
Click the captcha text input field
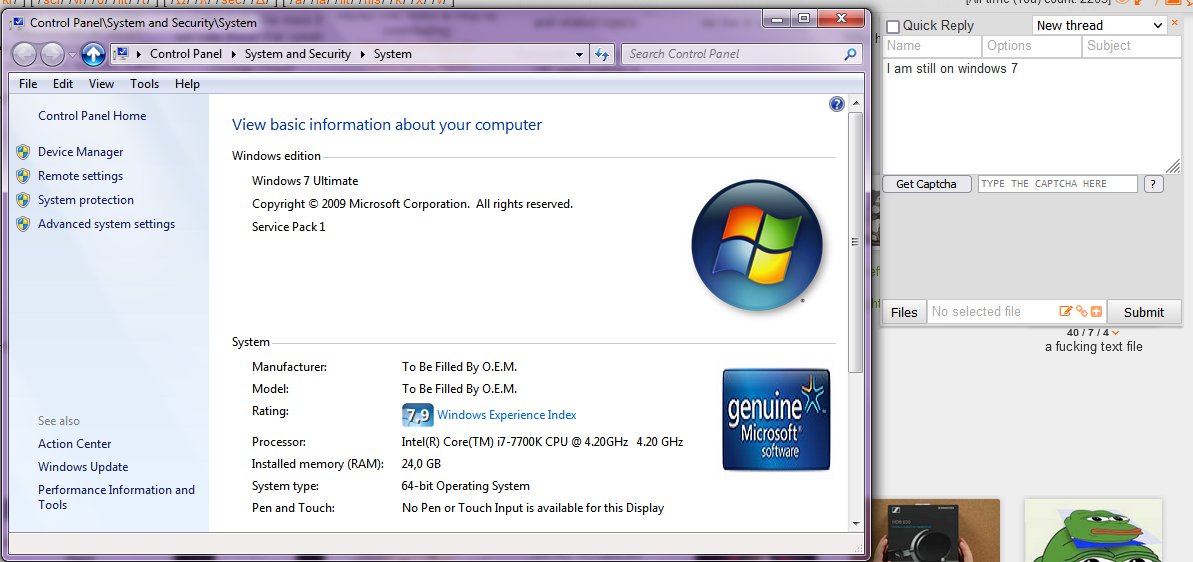click(1058, 184)
